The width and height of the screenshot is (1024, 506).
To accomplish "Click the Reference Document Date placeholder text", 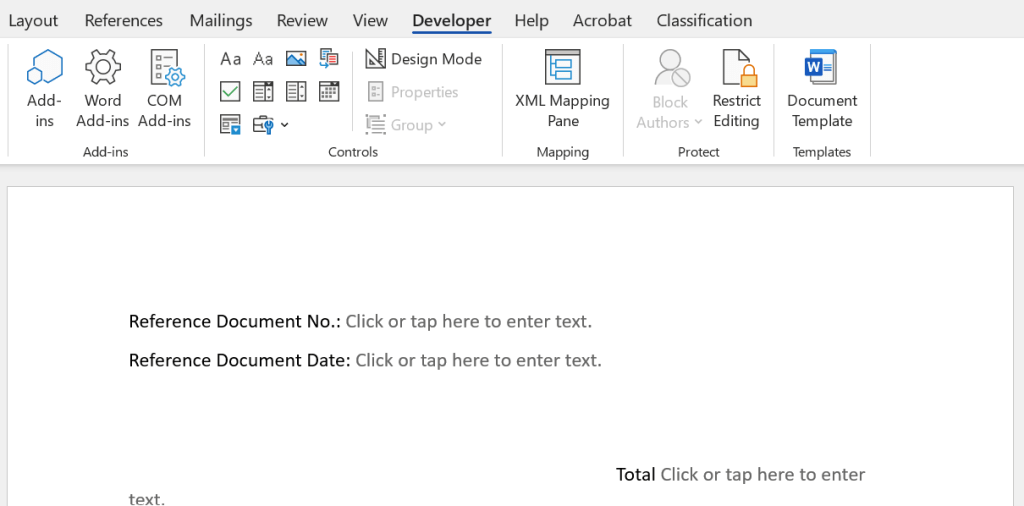I will pos(478,360).
